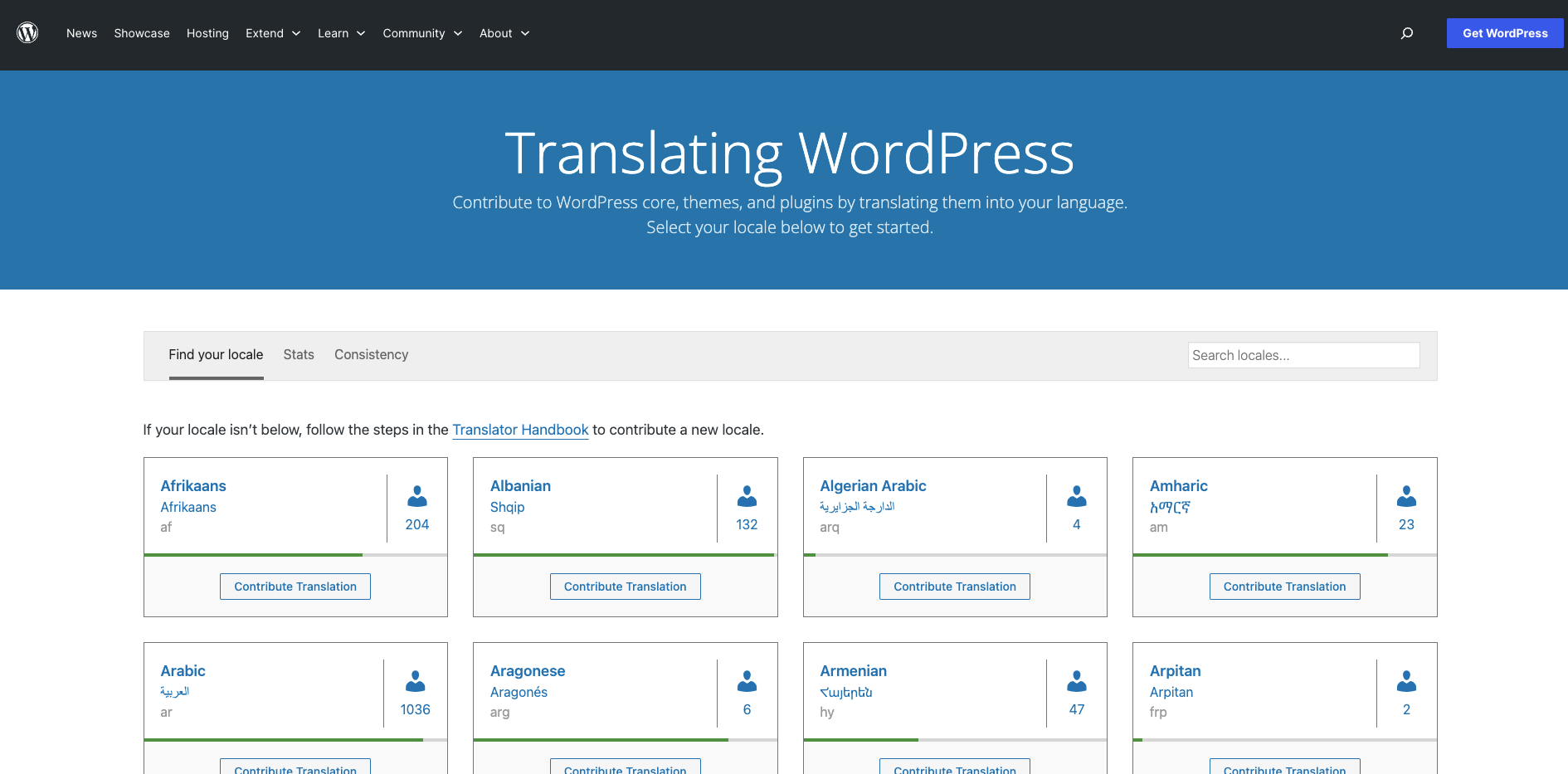This screenshot has width=1568, height=774.
Task: Open the Showcase menu item
Action: (142, 33)
